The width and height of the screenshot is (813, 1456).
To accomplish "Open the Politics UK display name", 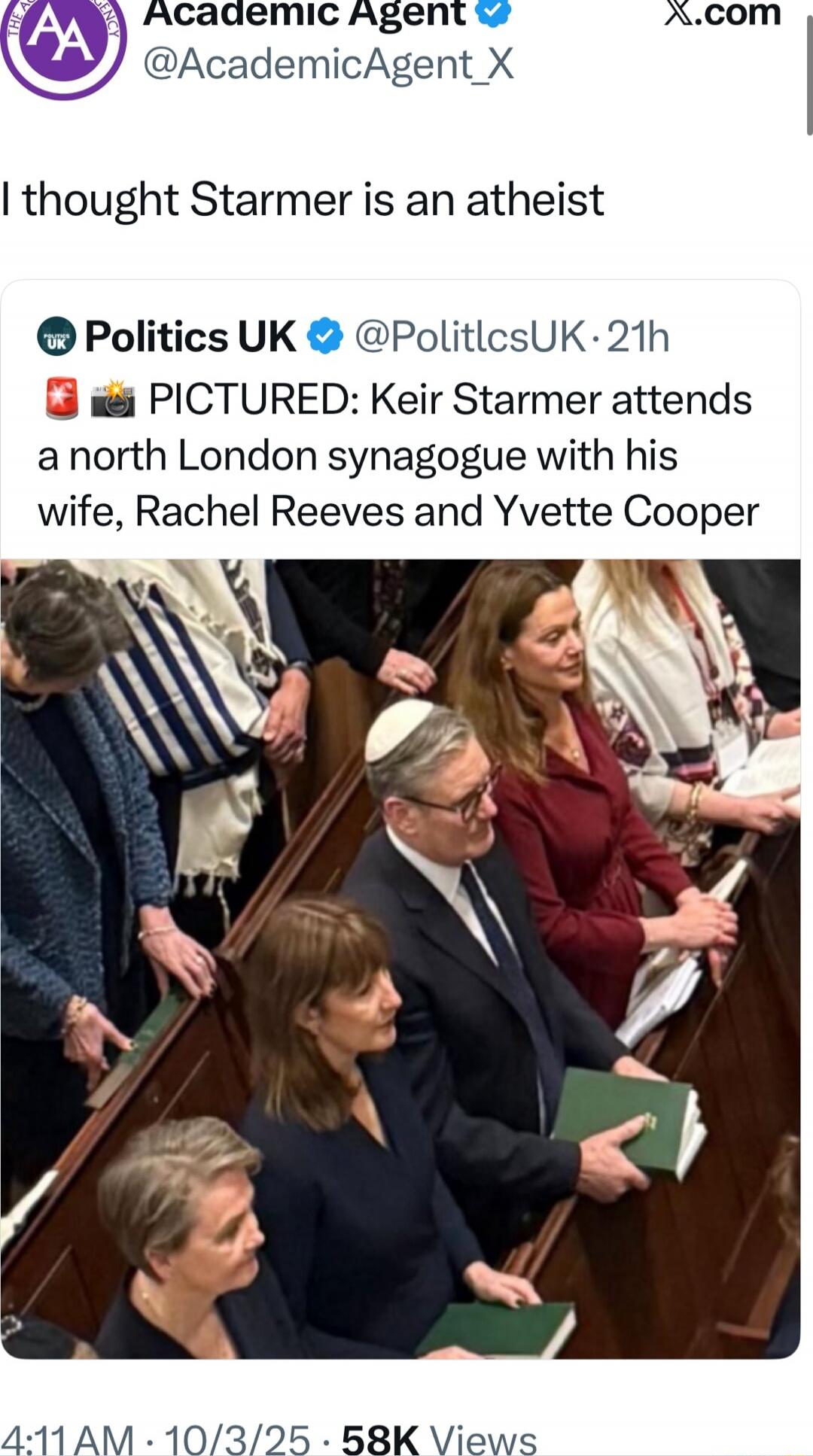I will tap(190, 336).
